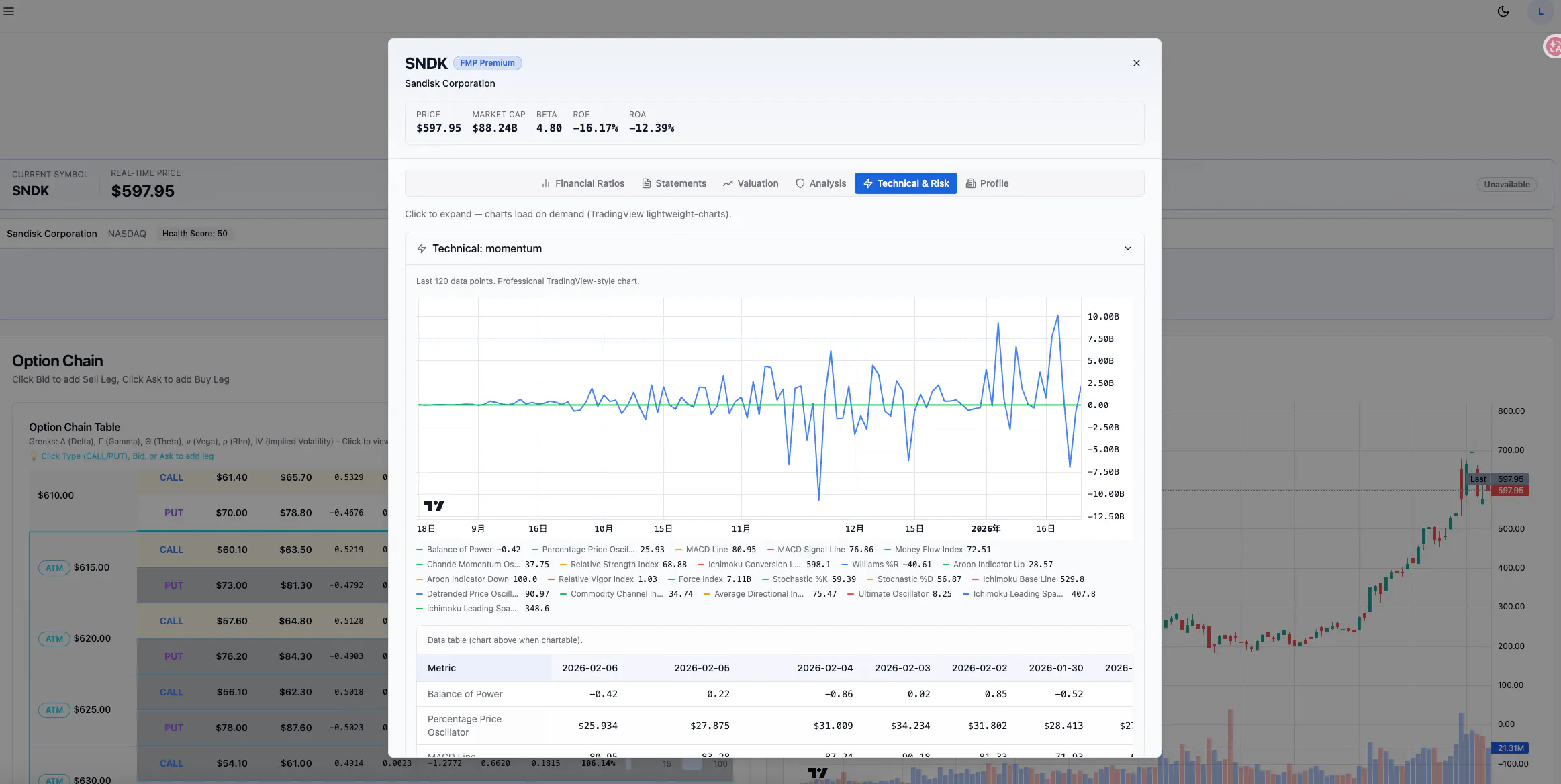Screen dimensions: 1561x784
Task: Click the Force Index legend entry
Action: pyautogui.click(x=710, y=579)
